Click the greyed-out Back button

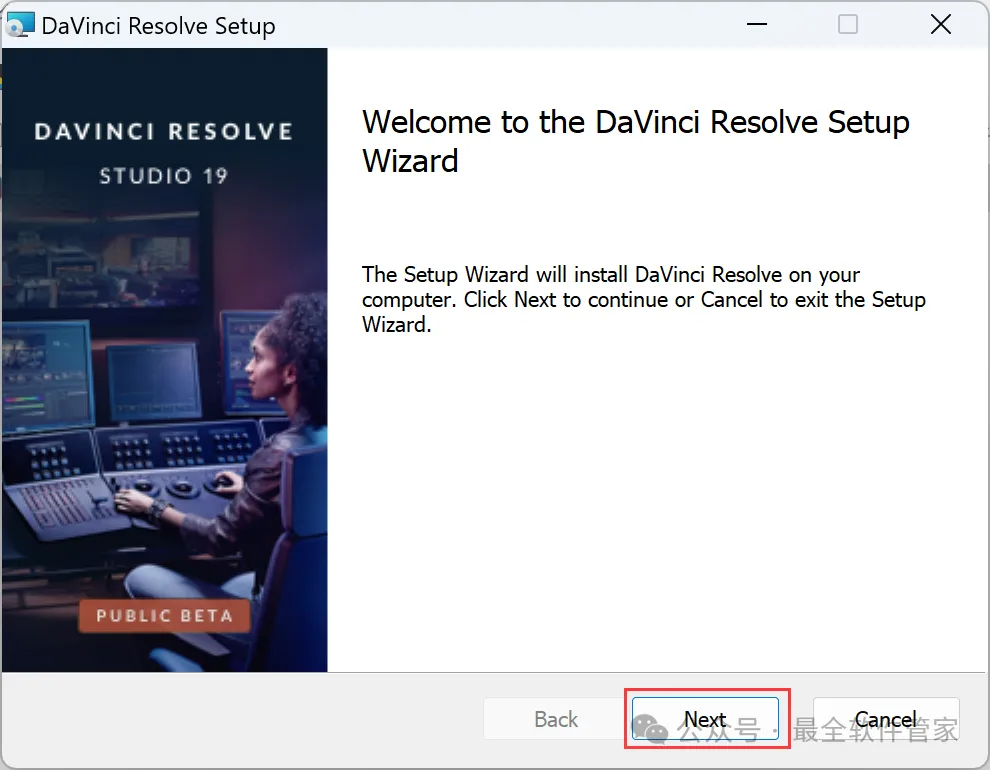(x=556, y=718)
